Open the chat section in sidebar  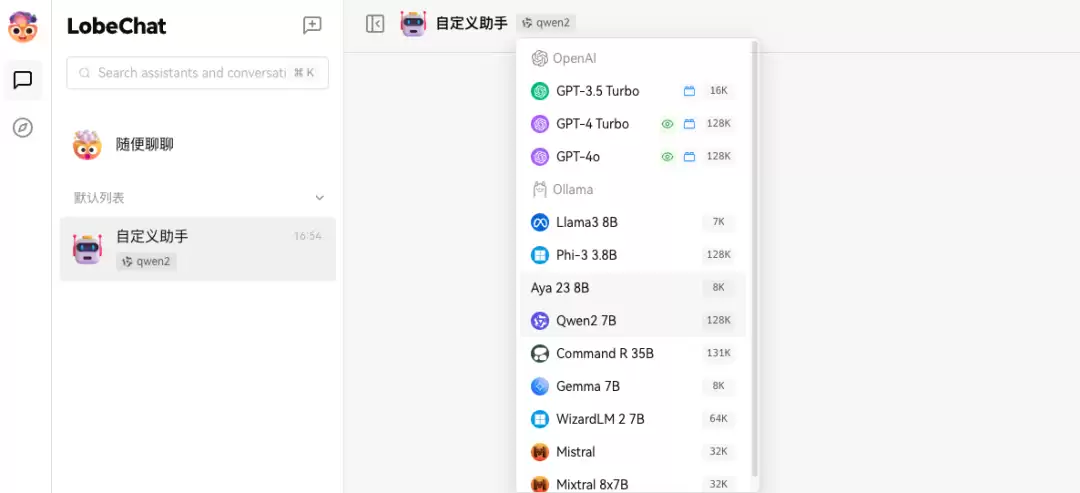tap(23, 80)
